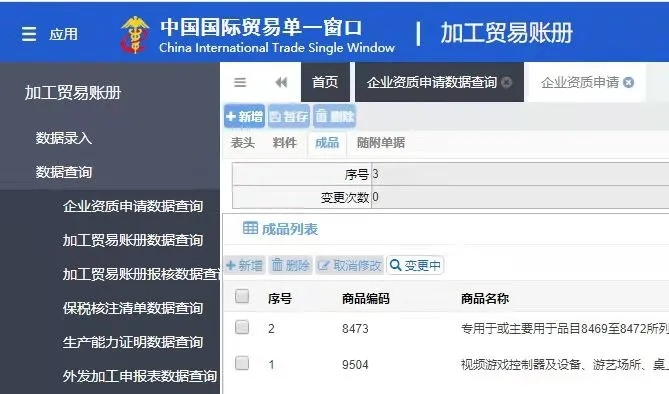Viewport: 669px width, 394px height.
Task: Switch to the 料件 tab
Action: pos(285,143)
